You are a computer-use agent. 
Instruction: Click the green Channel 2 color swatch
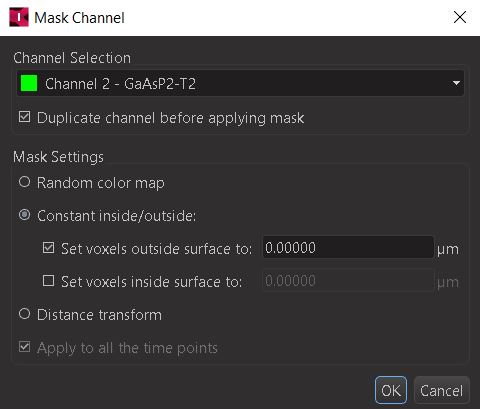tap(29, 83)
